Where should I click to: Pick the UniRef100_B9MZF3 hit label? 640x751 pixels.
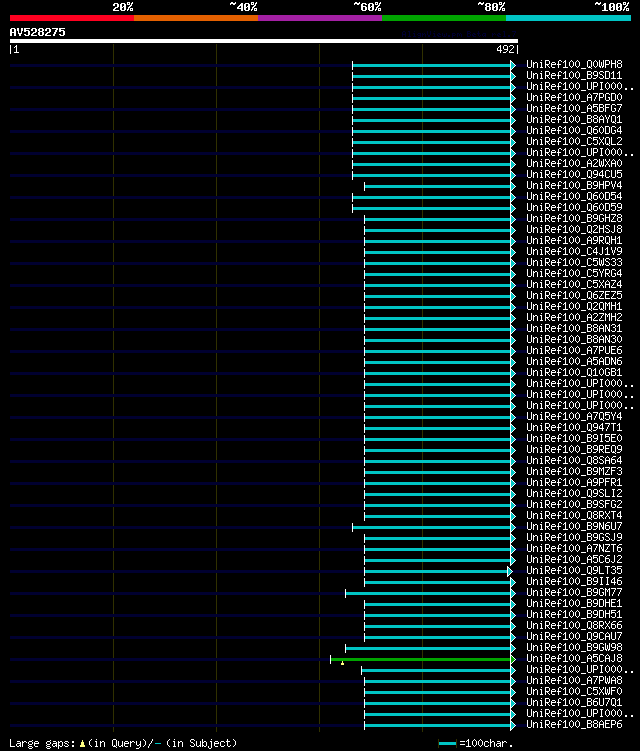[x=574, y=472]
